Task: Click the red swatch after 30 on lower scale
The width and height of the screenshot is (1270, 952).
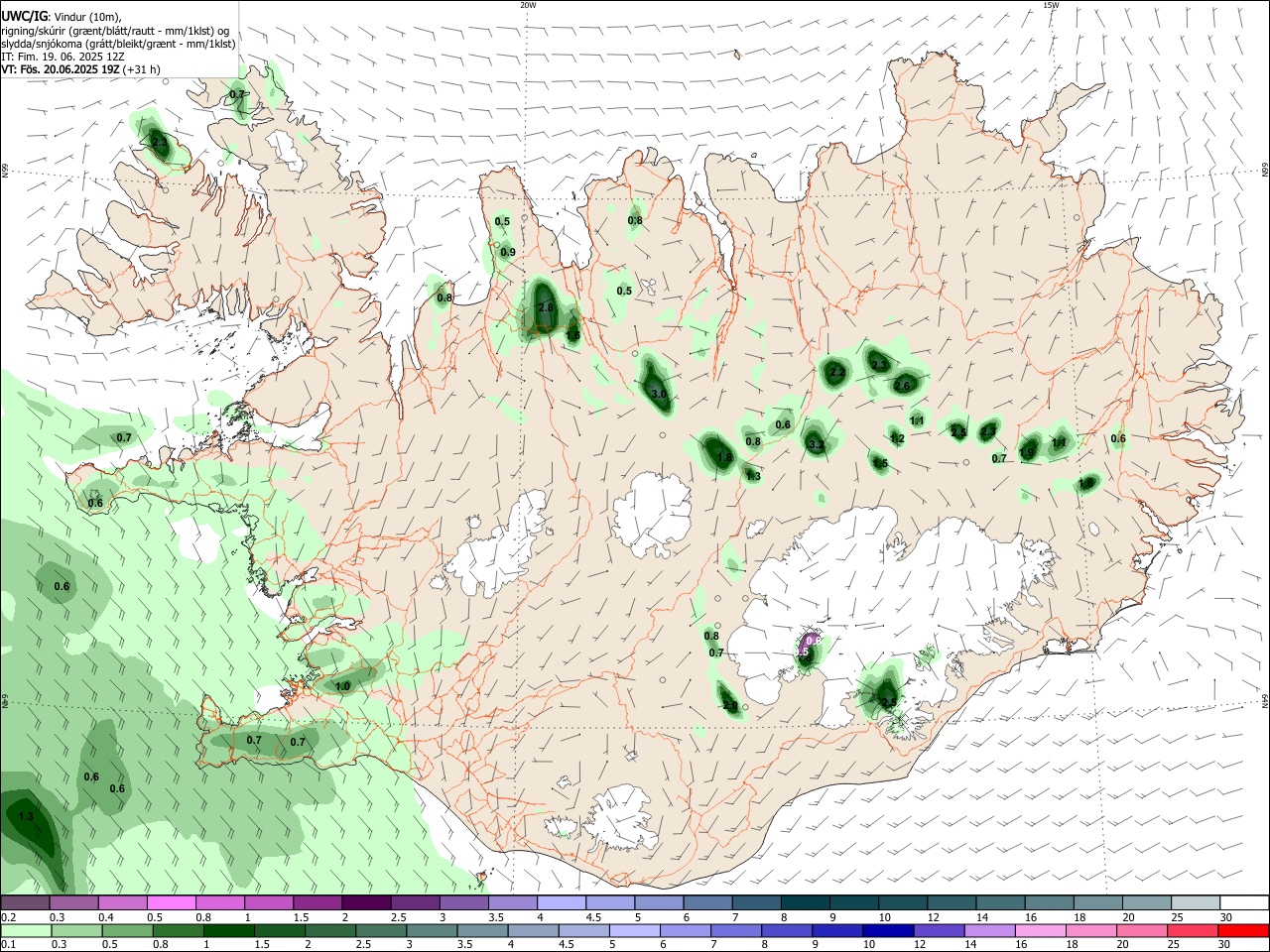Action: coord(1243,930)
